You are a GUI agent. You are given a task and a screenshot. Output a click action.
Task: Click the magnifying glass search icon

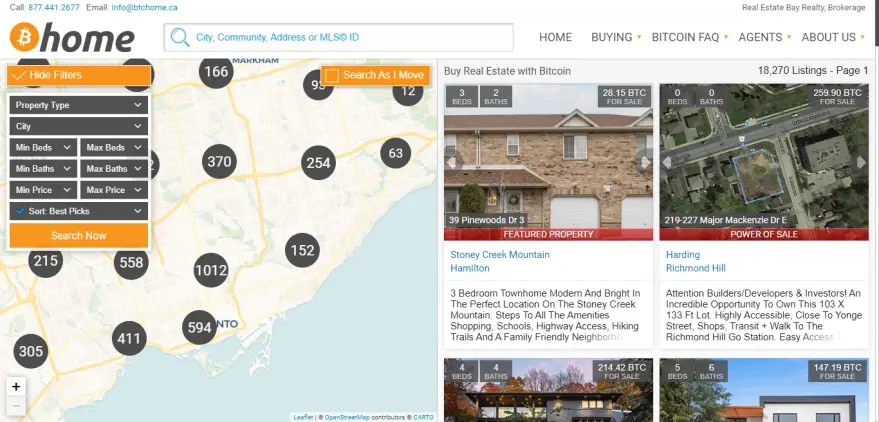[180, 38]
